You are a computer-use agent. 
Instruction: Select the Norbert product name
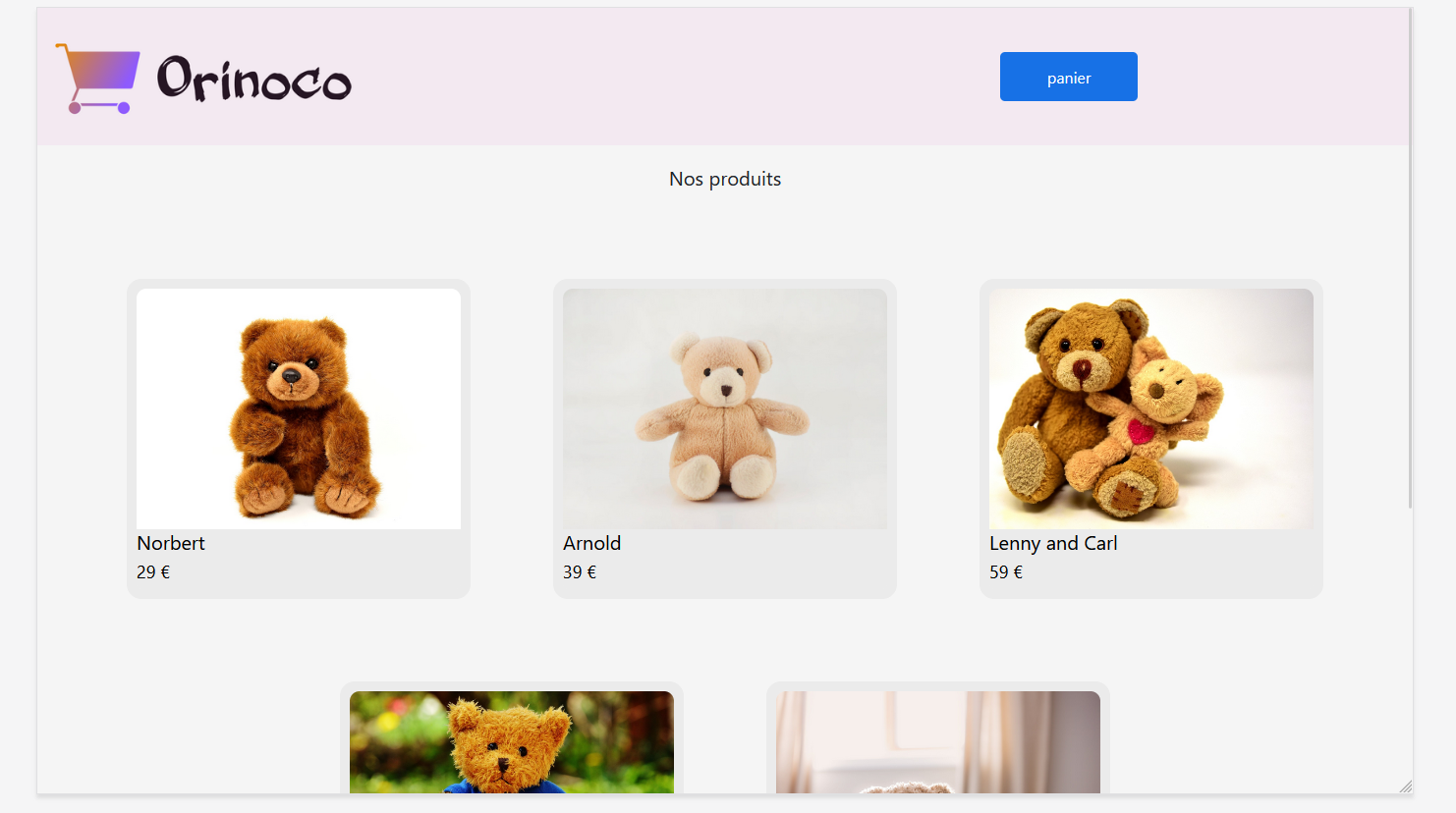(x=171, y=543)
